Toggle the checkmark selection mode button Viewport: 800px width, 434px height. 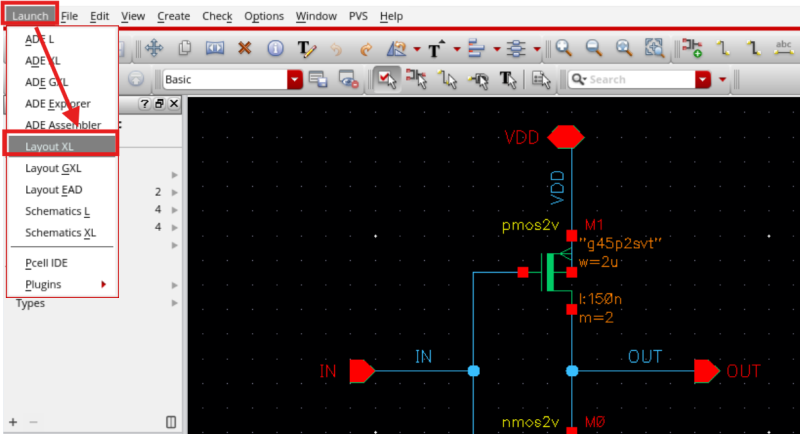[387, 80]
